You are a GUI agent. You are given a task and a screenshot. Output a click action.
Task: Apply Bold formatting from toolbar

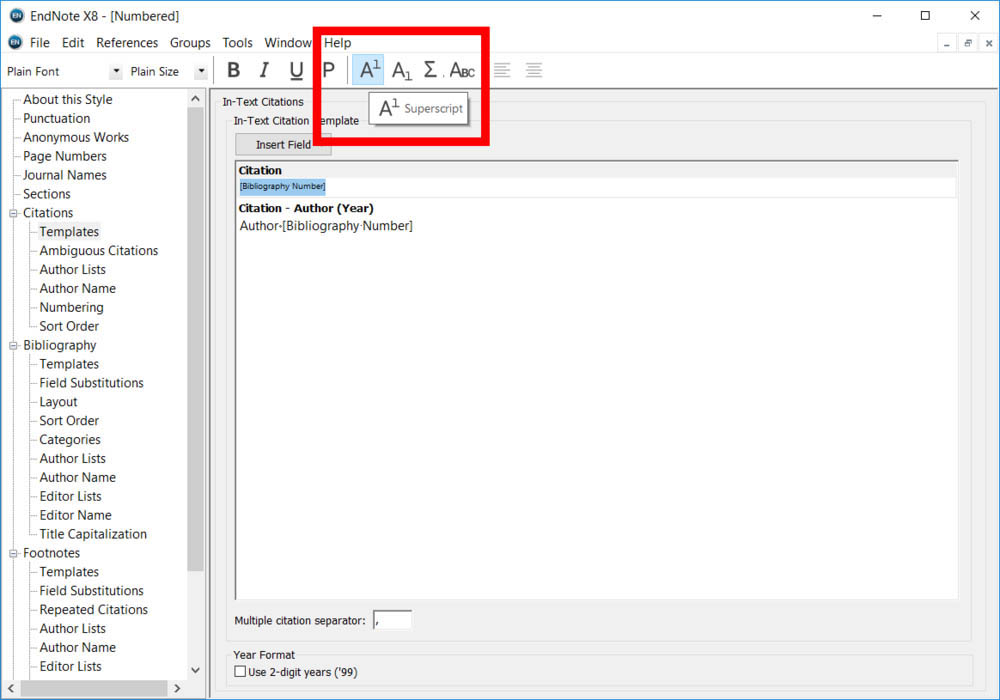tap(234, 70)
